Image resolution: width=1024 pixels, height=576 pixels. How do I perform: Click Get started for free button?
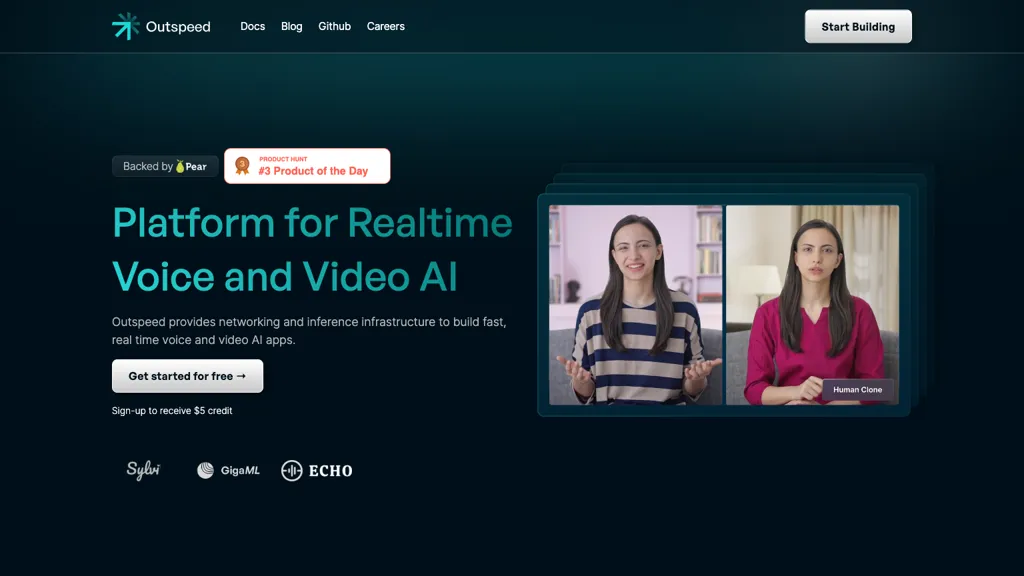tap(187, 376)
